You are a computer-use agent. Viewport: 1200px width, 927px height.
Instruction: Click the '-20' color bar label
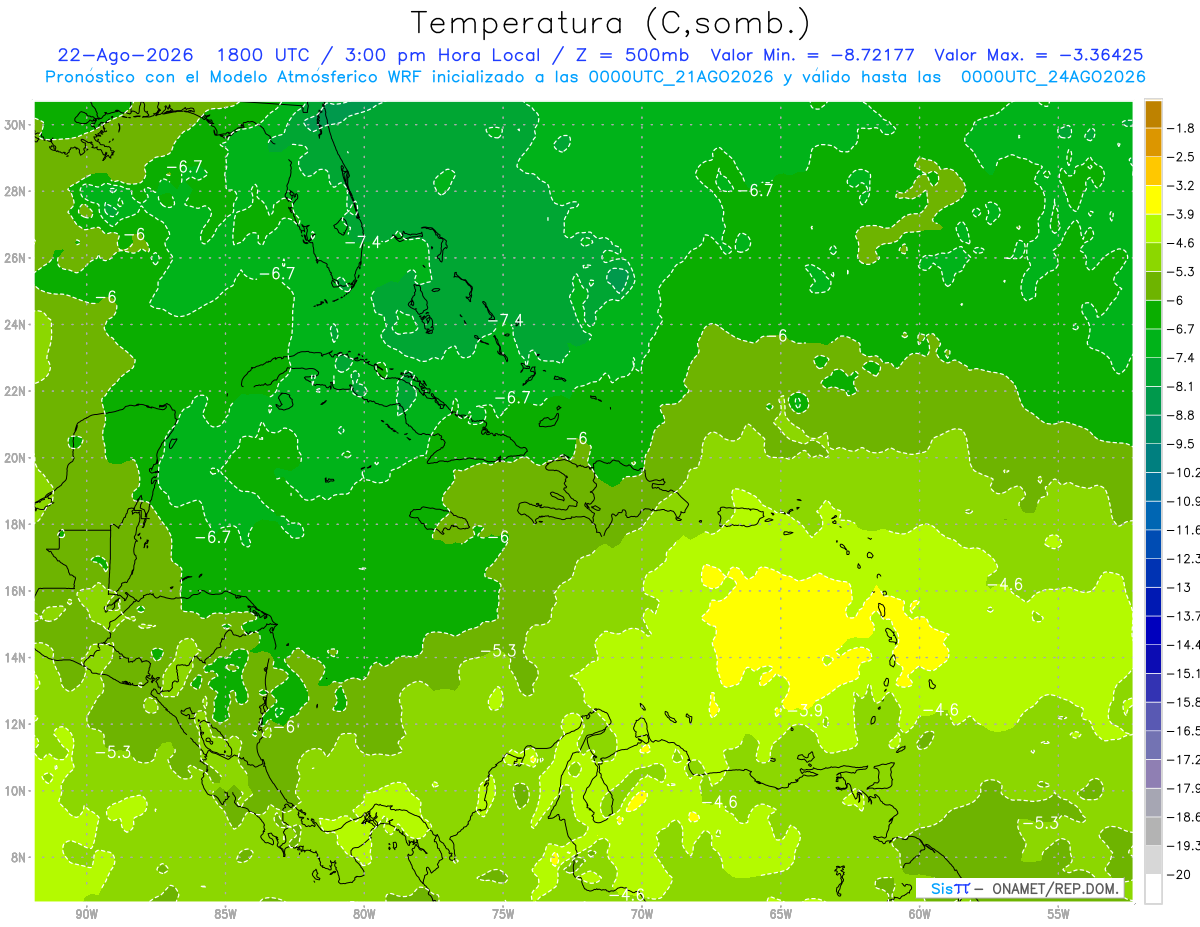1179,875
